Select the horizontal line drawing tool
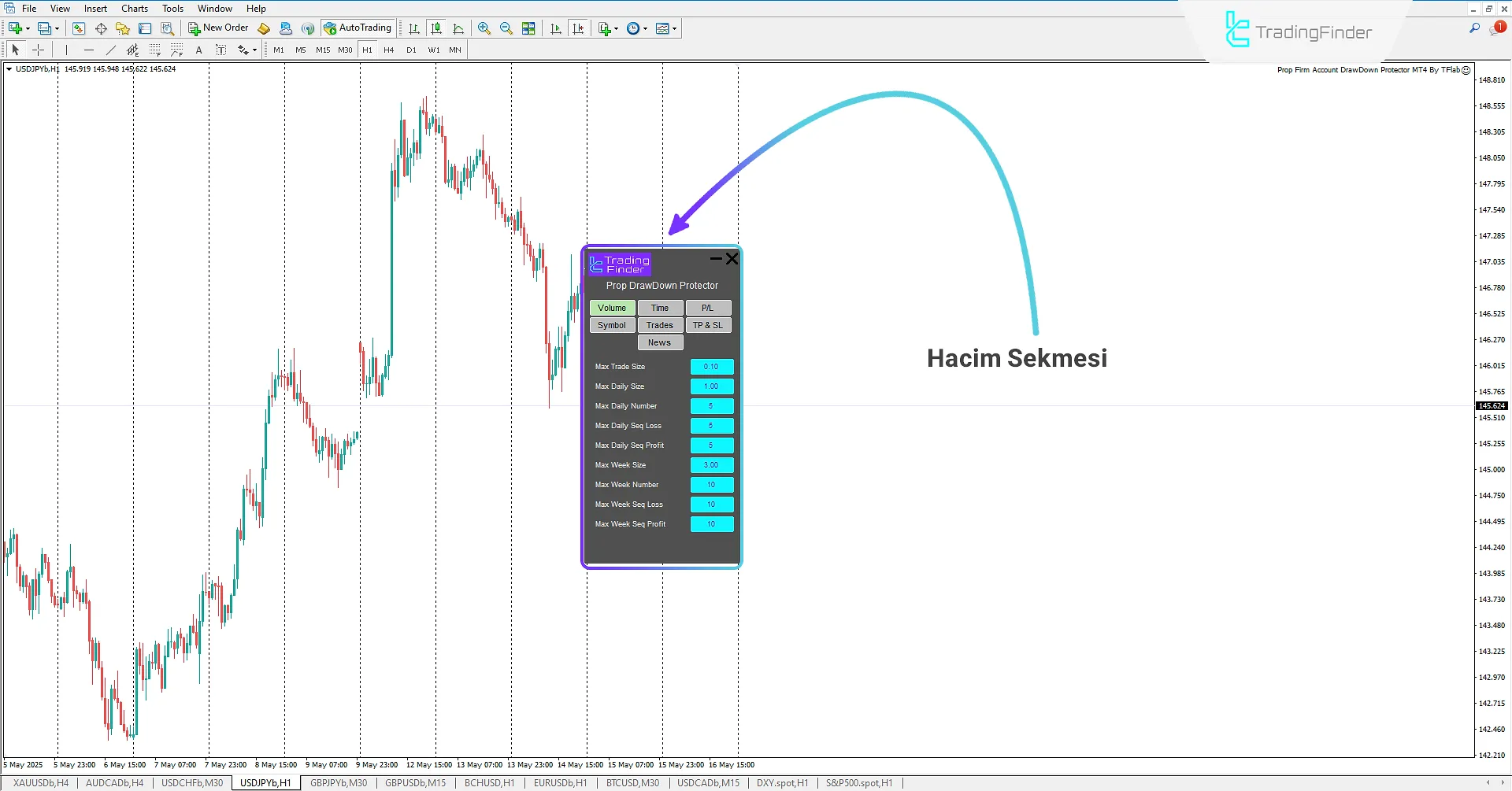 click(89, 50)
